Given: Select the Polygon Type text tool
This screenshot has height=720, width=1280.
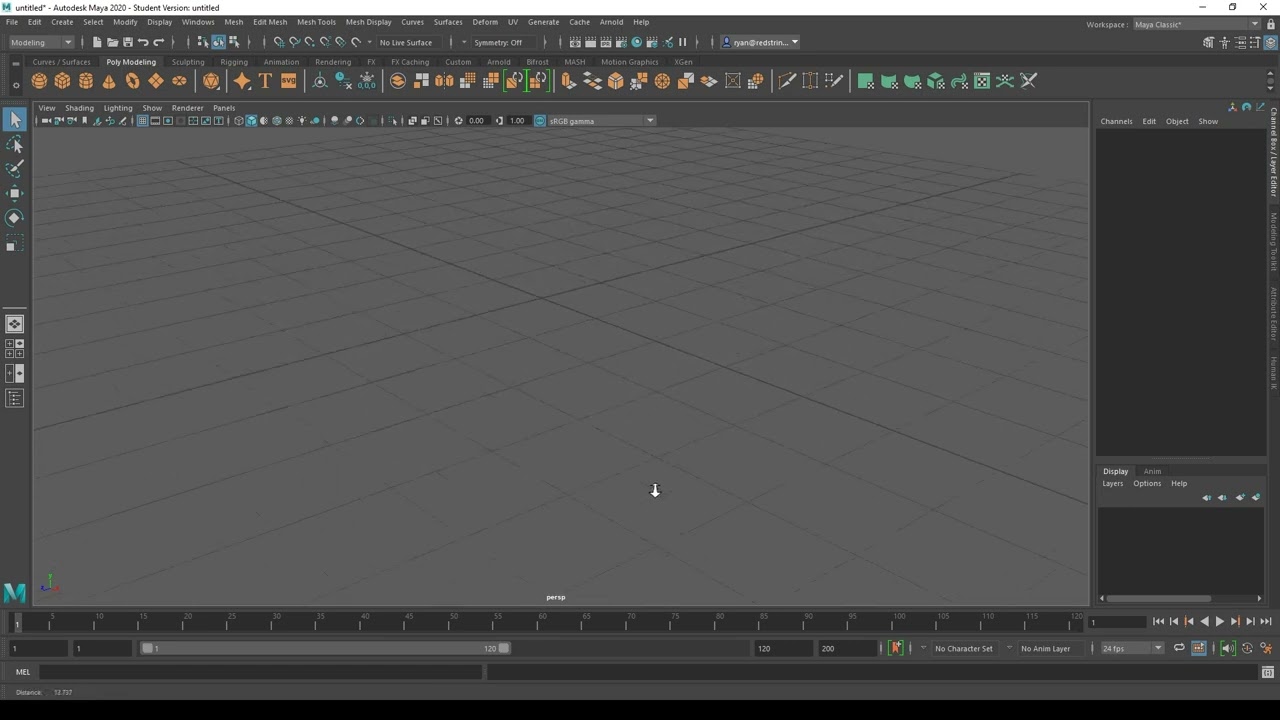Looking at the screenshot, I should tap(265, 81).
